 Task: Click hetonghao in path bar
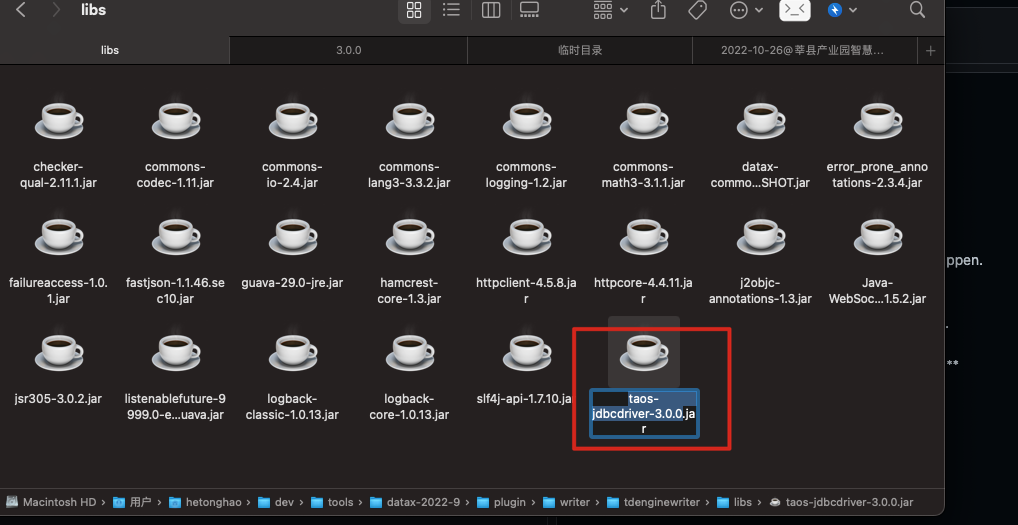pyautogui.click(x=205, y=502)
